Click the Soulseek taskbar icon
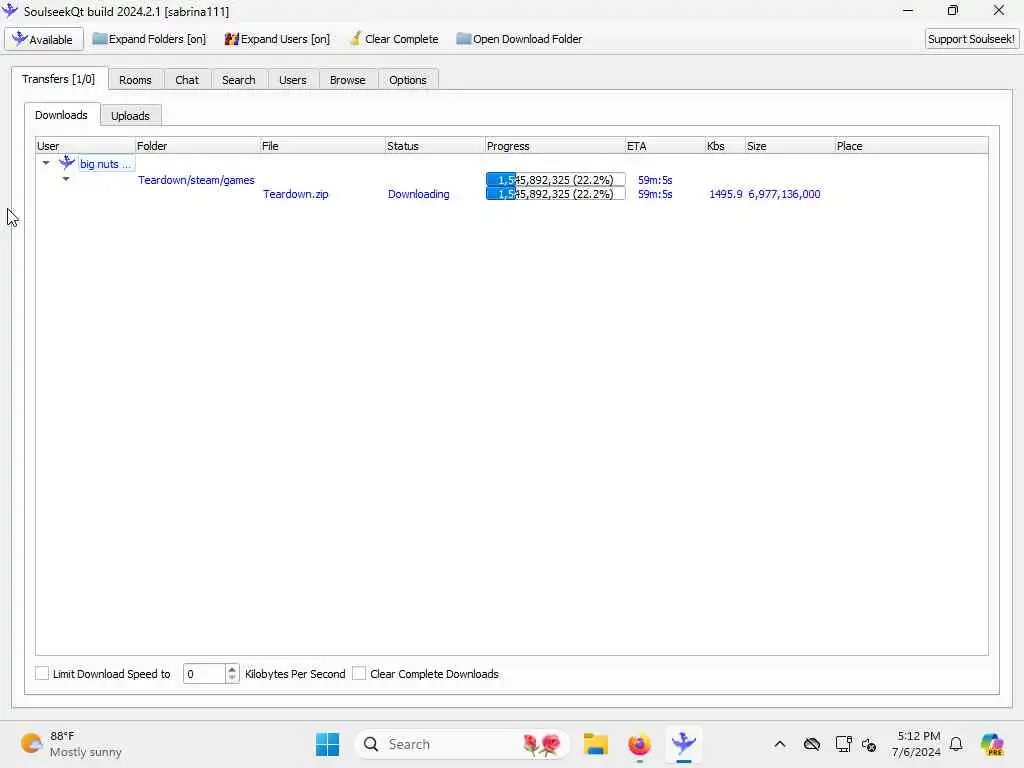 [x=684, y=744]
